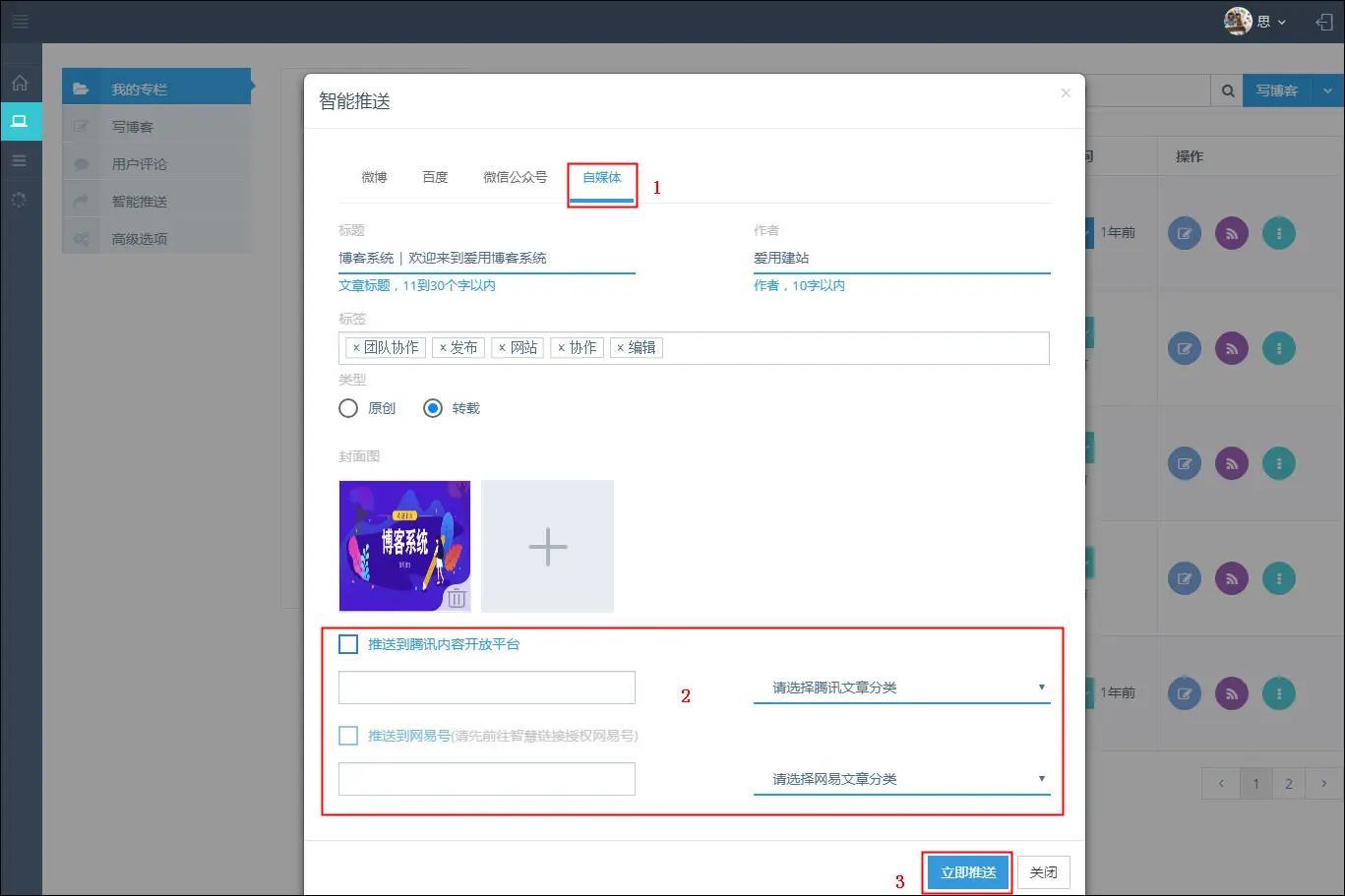The image size is (1345, 896).
Task: Expand the 请选择网易文章分类 dropdown
Action: tap(901, 779)
